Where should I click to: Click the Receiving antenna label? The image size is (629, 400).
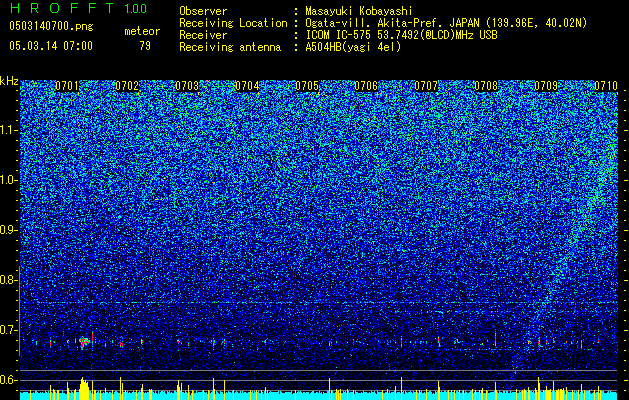[230, 47]
